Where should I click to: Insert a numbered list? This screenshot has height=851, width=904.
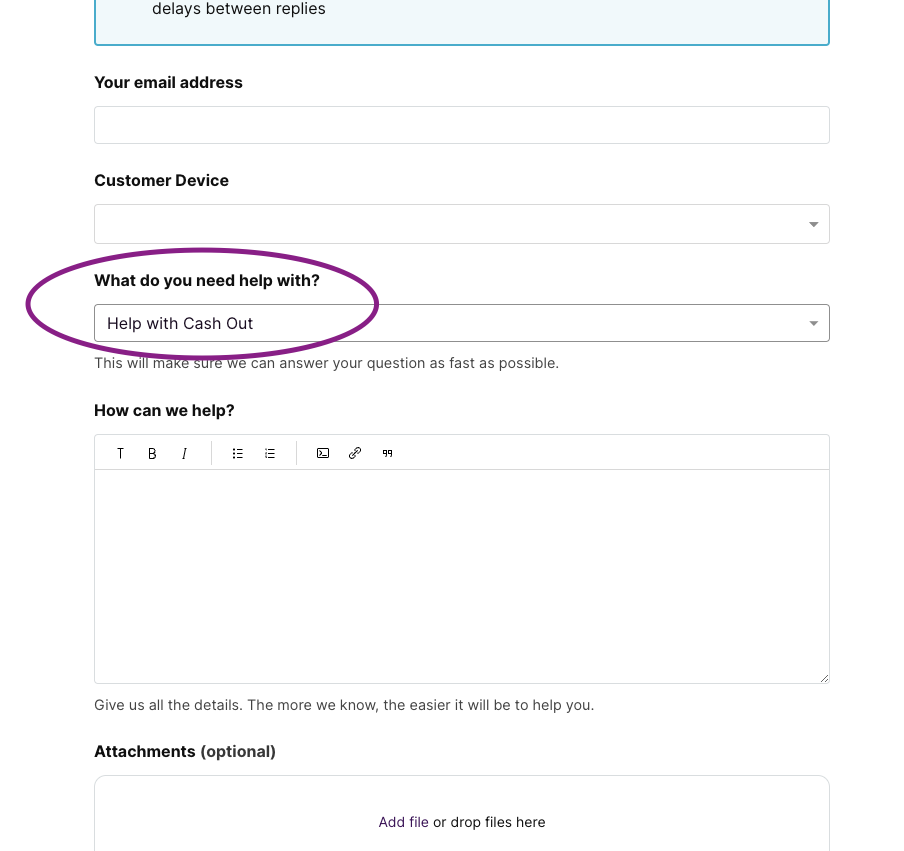pos(269,453)
